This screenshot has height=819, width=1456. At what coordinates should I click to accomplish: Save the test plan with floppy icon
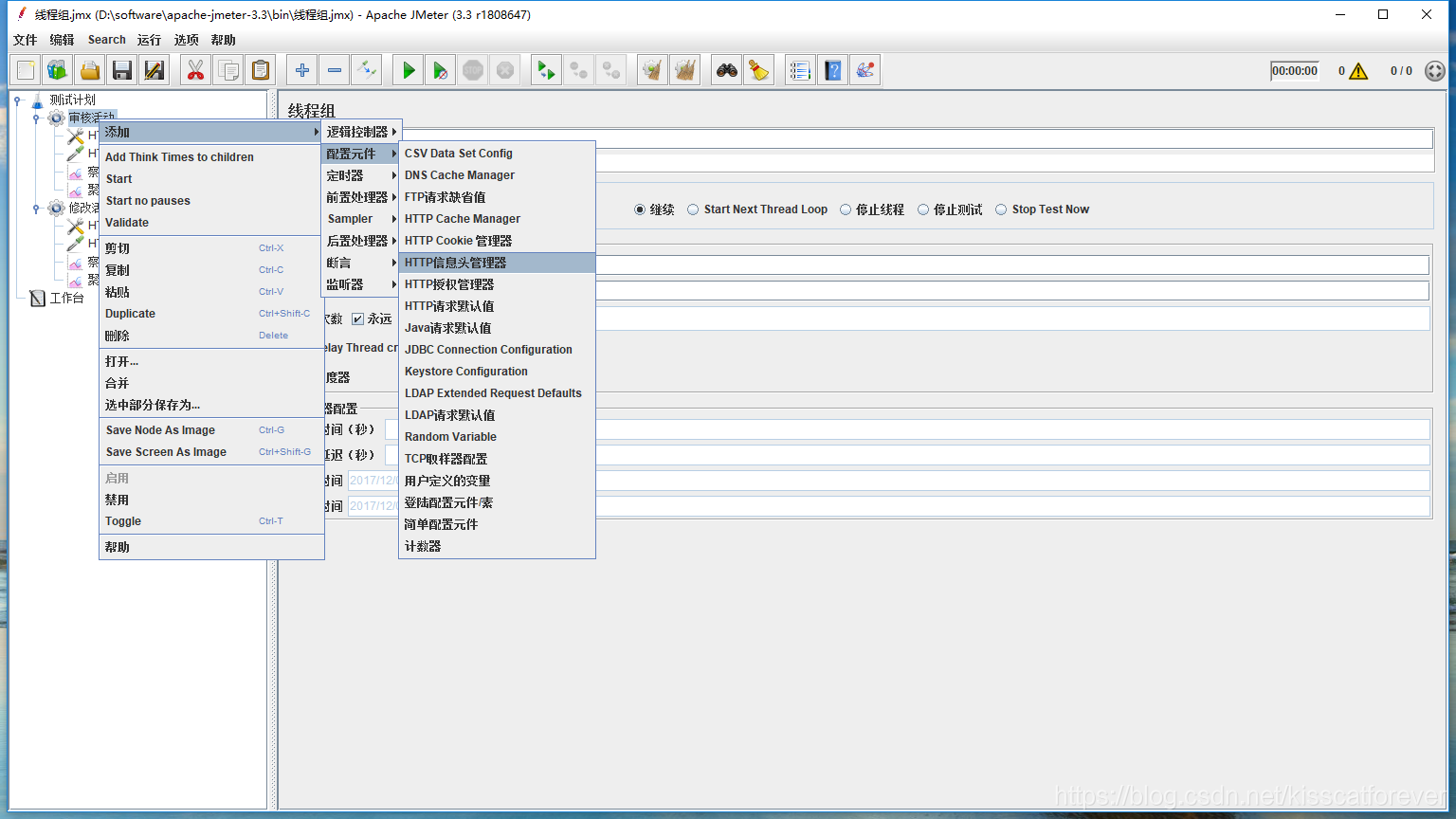coord(122,70)
